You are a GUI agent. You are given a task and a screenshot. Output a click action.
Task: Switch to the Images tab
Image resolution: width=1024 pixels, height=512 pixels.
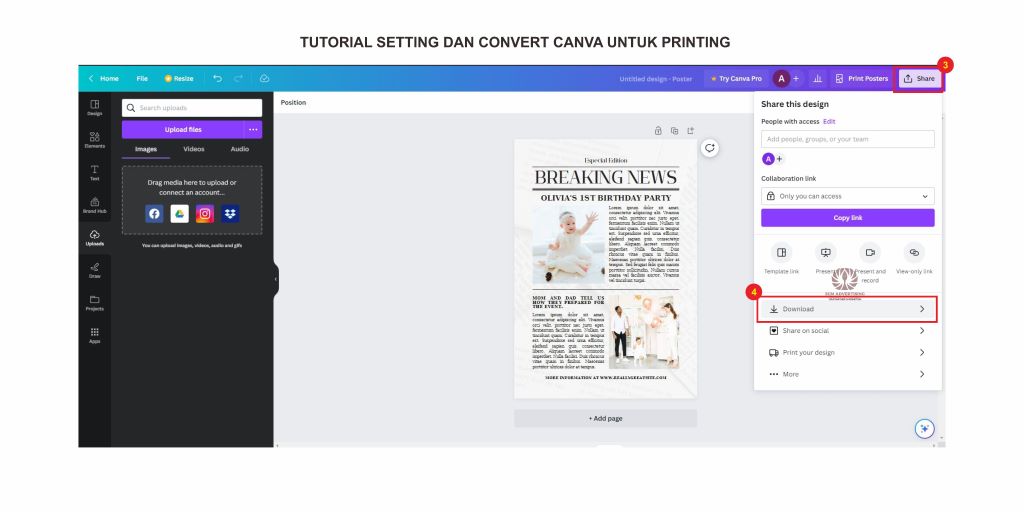[x=146, y=149]
